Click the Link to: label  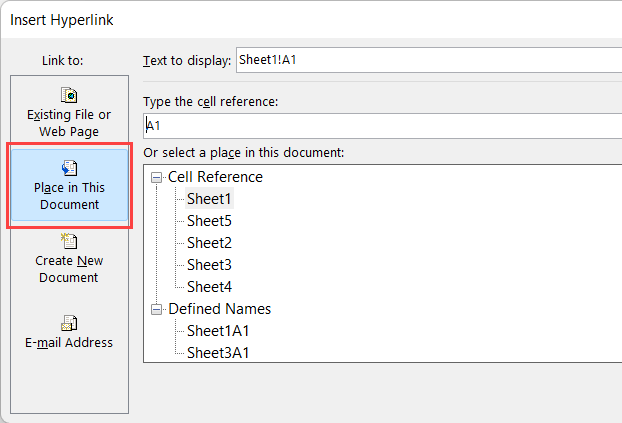(63, 60)
